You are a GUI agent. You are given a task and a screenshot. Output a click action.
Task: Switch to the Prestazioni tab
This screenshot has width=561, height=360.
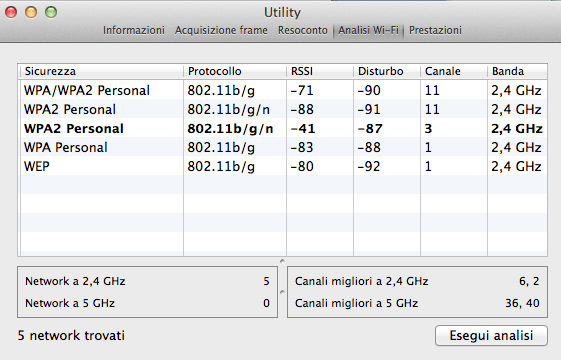pyautogui.click(x=435, y=30)
